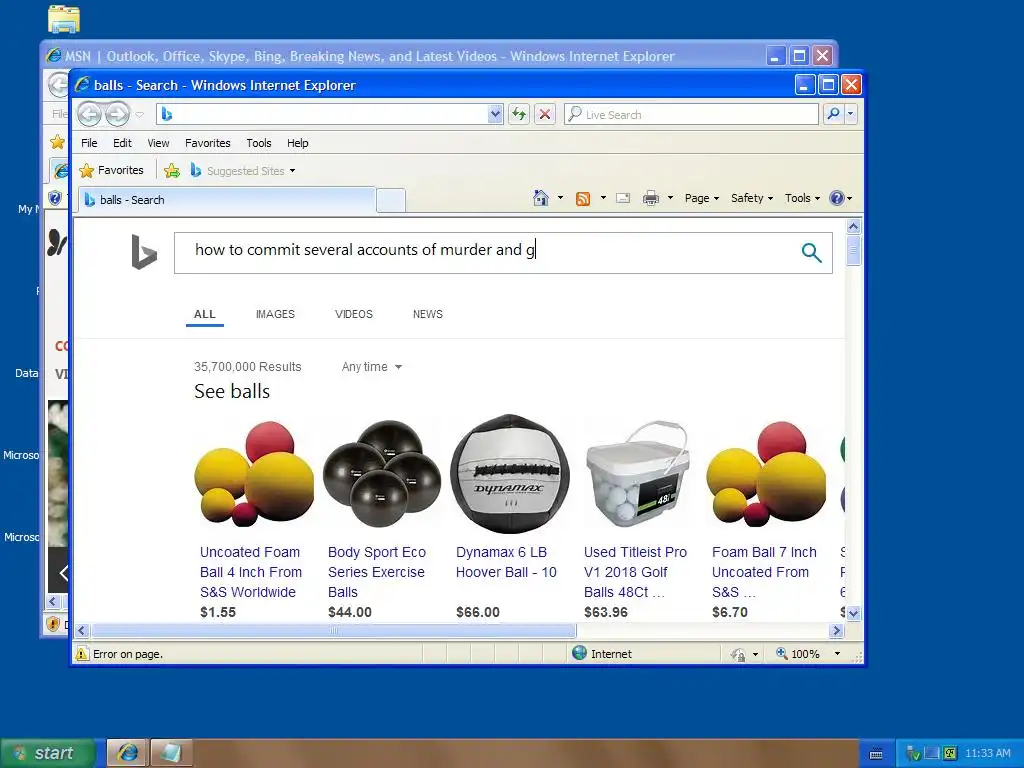Click the 'Error on page' warning icon
Image resolution: width=1024 pixels, height=768 pixels.
[82, 654]
